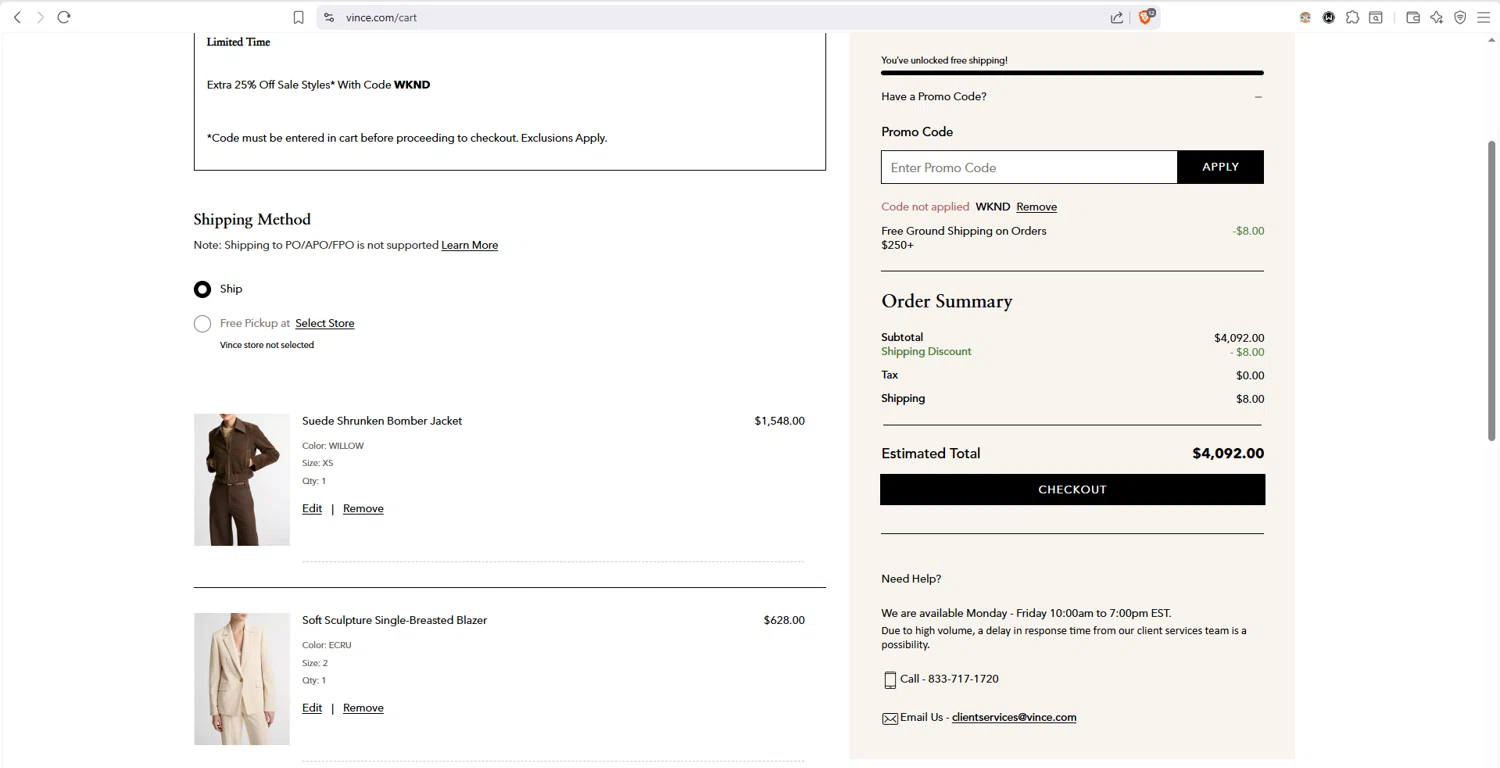Screen dimensions: 1500x768
Task: Click the $1,548.00 jacket price
Action: [780, 421]
